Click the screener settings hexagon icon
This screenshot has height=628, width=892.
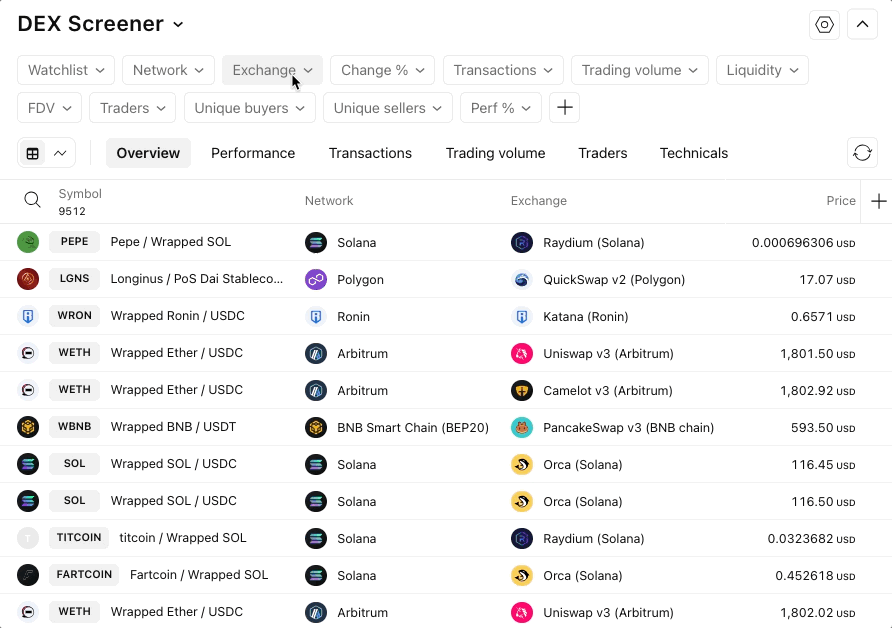pos(825,25)
